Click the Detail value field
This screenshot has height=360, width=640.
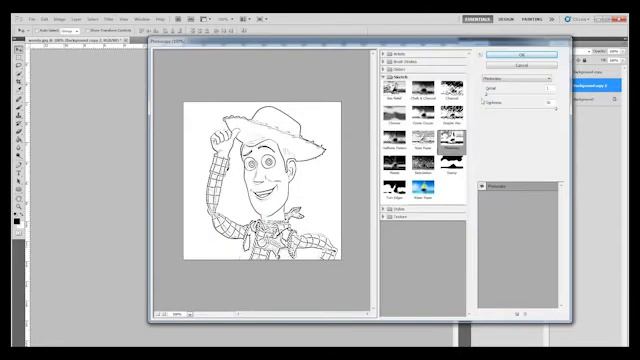pyautogui.click(x=549, y=88)
